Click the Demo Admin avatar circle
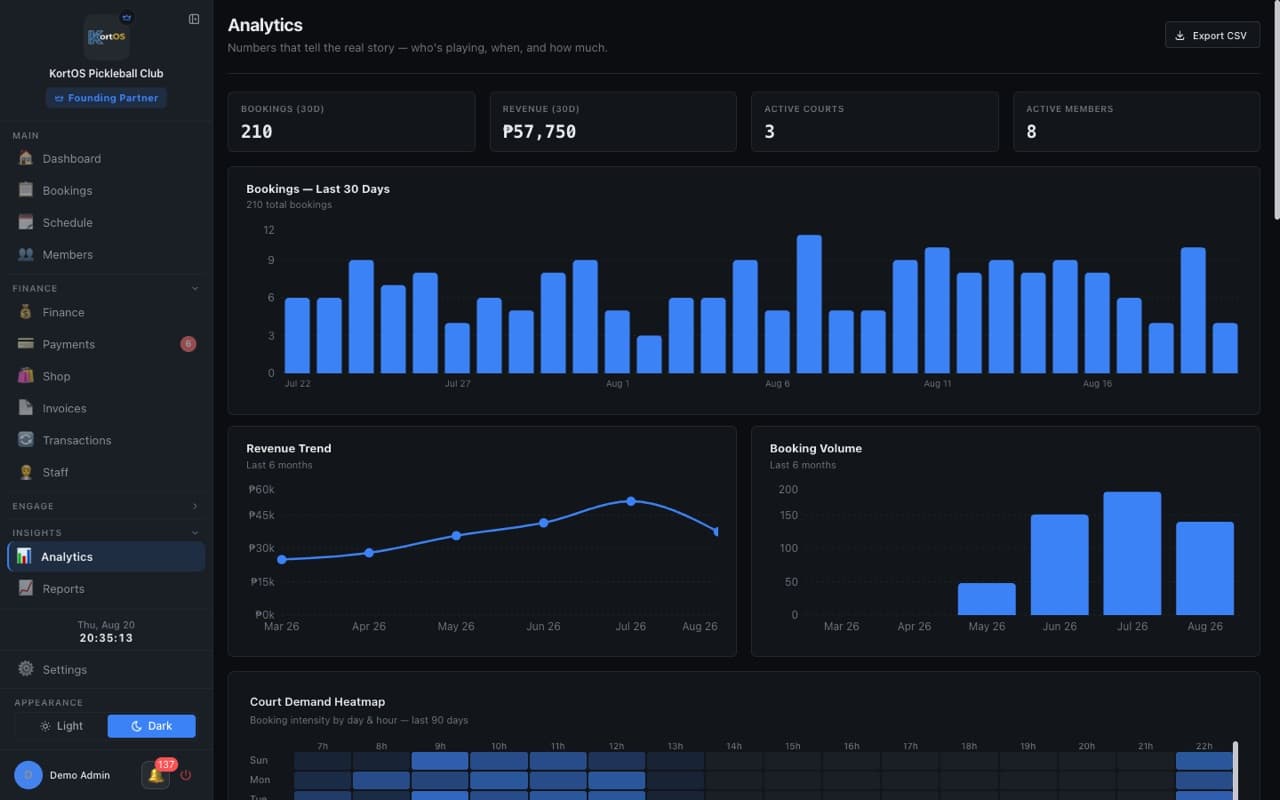This screenshot has width=1280, height=800. (x=28, y=775)
